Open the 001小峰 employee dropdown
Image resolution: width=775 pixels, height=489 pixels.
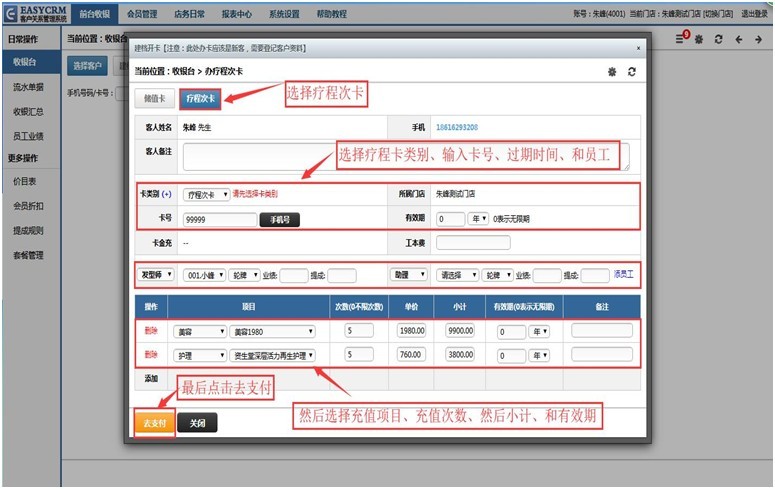(205, 275)
